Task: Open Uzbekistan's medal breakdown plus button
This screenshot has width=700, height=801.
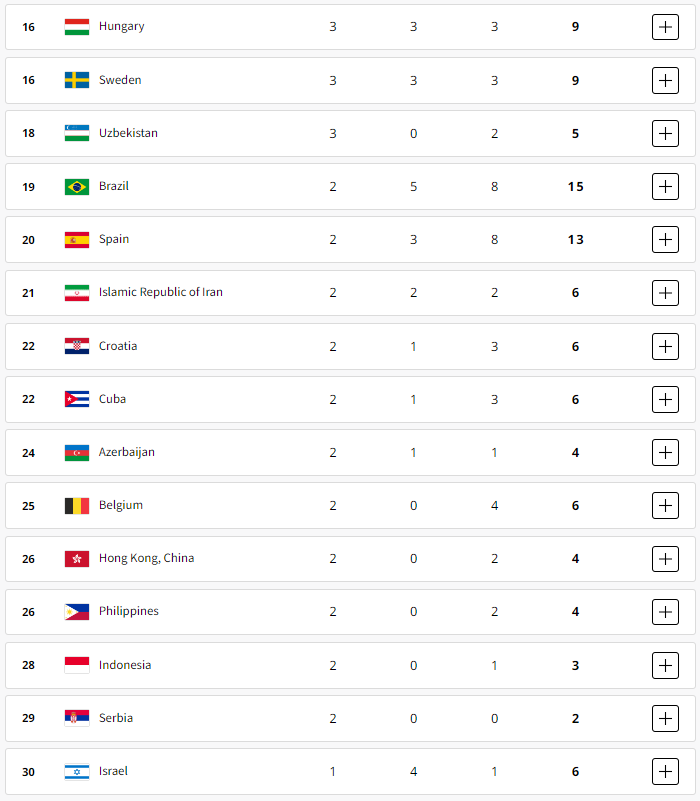Action: (665, 133)
